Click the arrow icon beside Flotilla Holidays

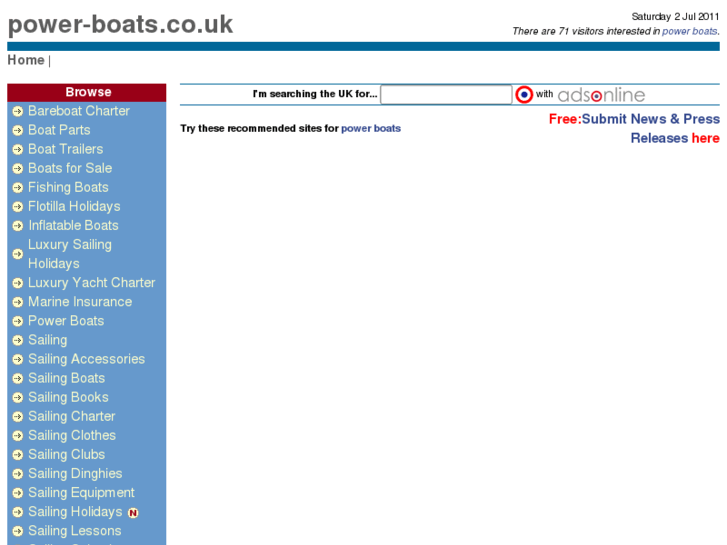pyautogui.click(x=18, y=206)
